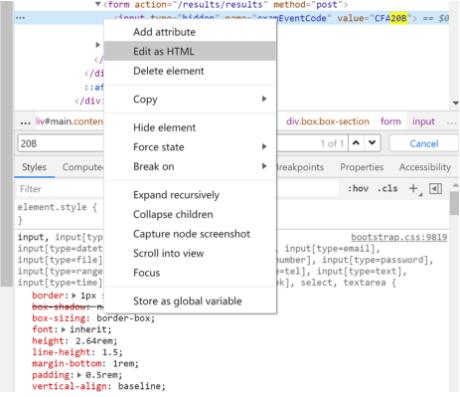This screenshot has height=397, width=460.
Task: Open the Properties tab
Action: click(362, 167)
